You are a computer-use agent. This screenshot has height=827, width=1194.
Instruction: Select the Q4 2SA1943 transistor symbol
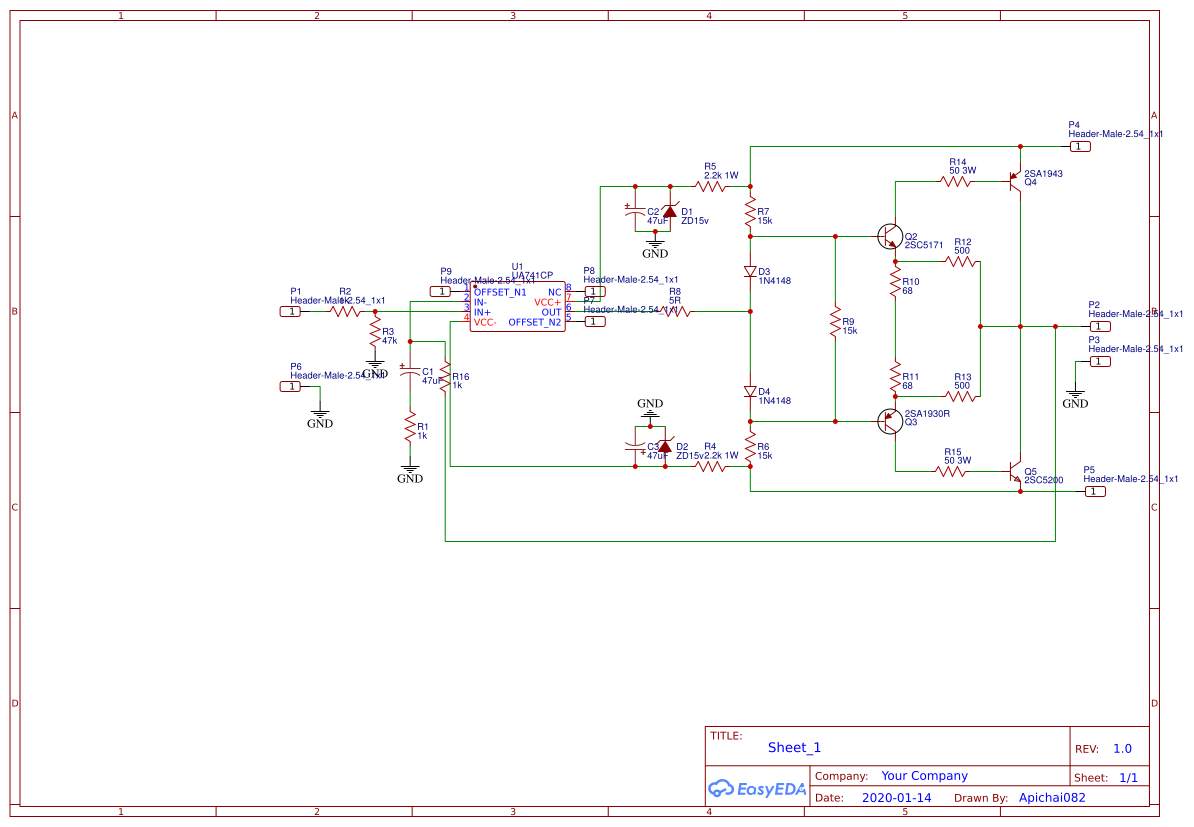(x=1014, y=182)
